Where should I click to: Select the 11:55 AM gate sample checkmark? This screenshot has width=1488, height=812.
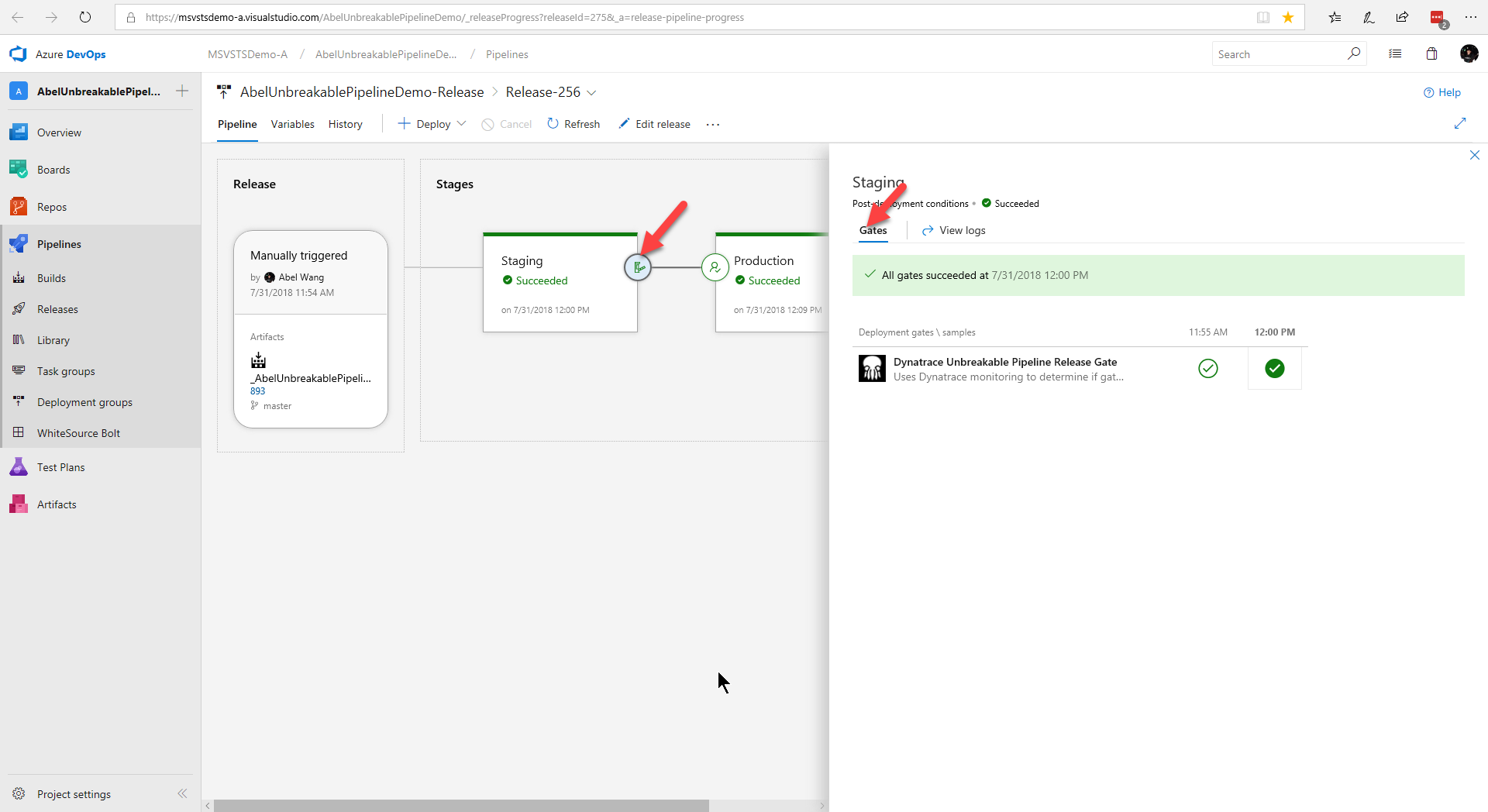(1208, 368)
